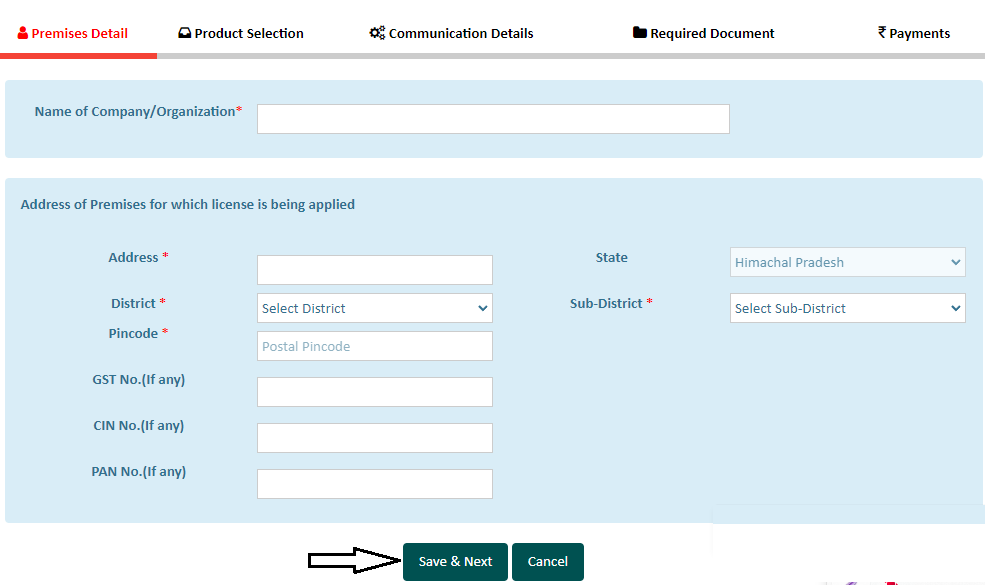The image size is (985, 585).
Task: Open the Premises Detail tab
Action: coord(73,33)
